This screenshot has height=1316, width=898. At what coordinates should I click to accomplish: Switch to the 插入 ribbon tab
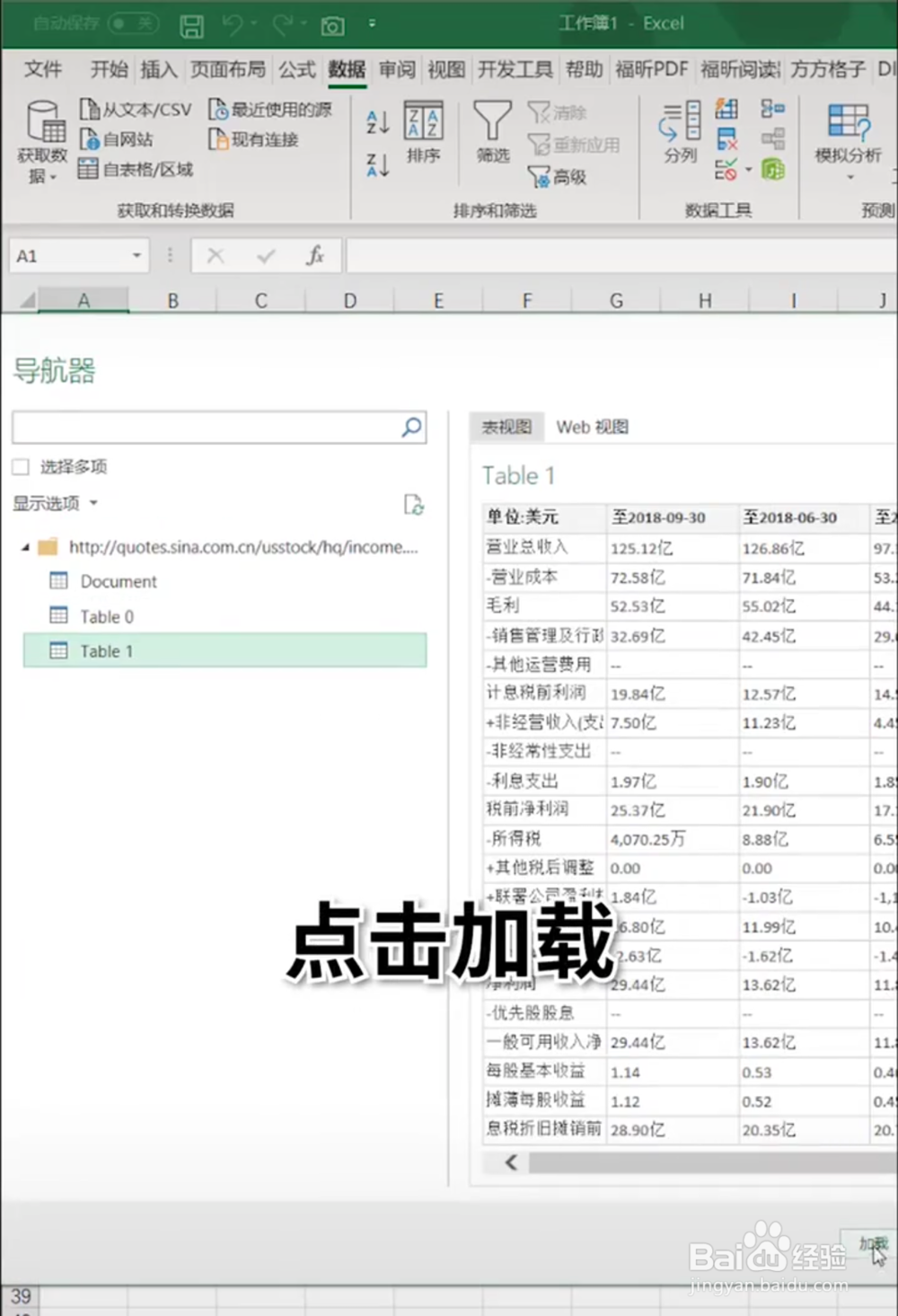tap(158, 69)
